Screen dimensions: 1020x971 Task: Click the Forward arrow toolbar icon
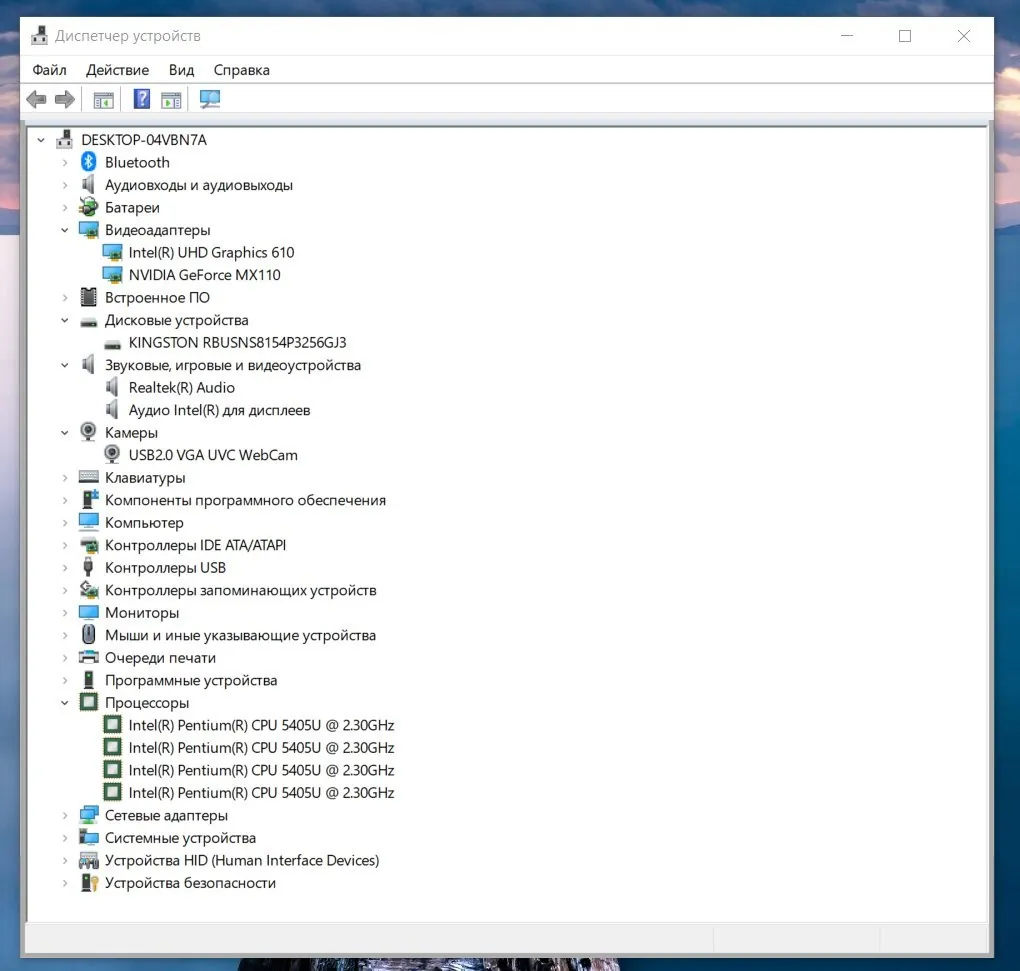pyautogui.click(x=65, y=100)
